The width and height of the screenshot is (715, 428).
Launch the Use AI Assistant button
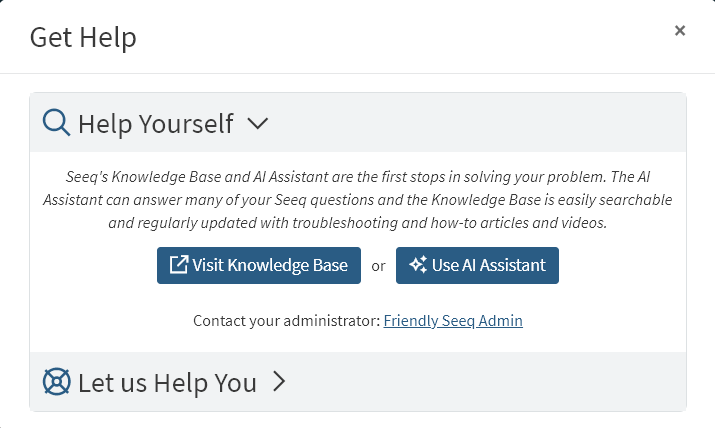pyautogui.click(x=477, y=265)
